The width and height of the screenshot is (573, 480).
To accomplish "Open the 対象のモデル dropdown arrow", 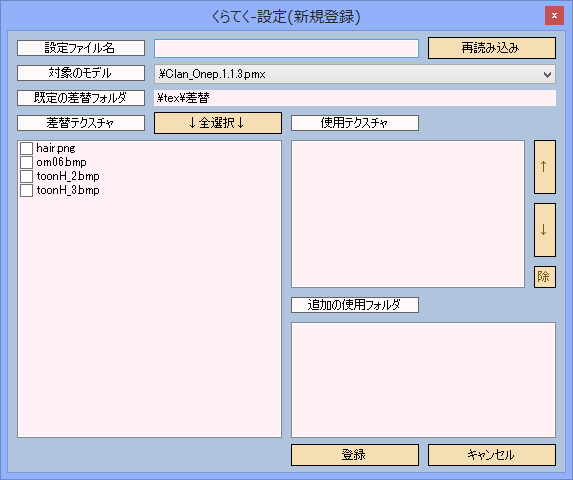I will coord(547,75).
